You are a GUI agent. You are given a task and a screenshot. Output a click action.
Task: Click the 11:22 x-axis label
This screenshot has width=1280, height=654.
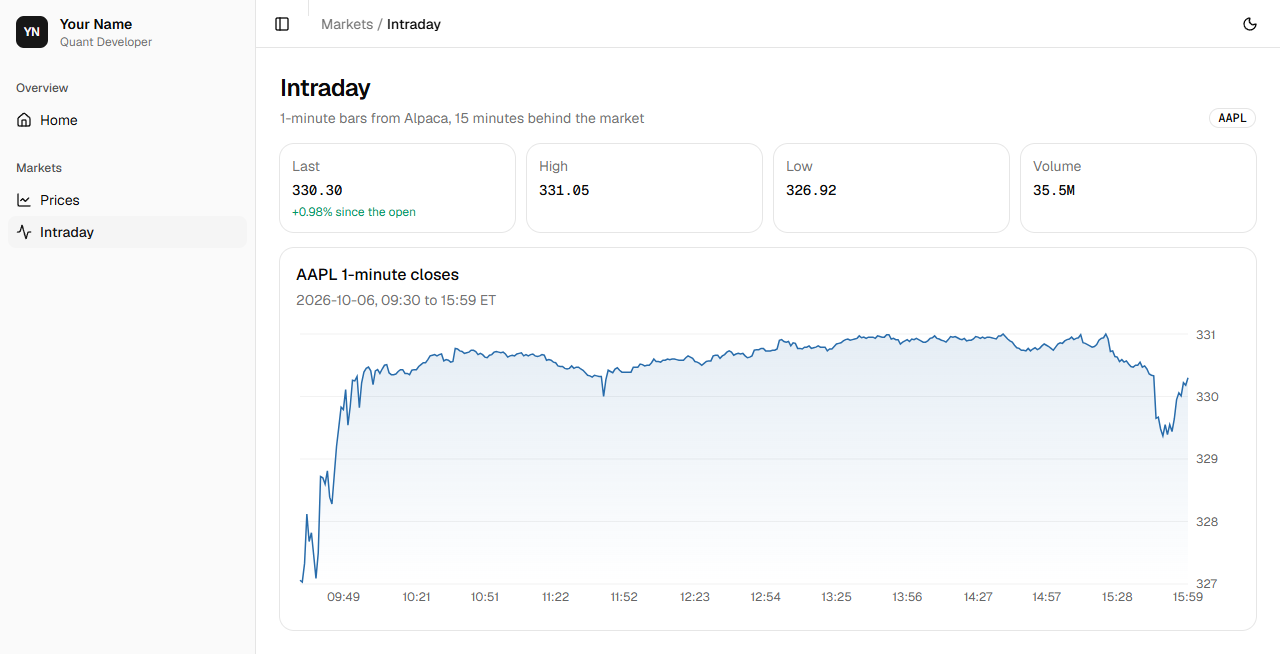click(555, 597)
